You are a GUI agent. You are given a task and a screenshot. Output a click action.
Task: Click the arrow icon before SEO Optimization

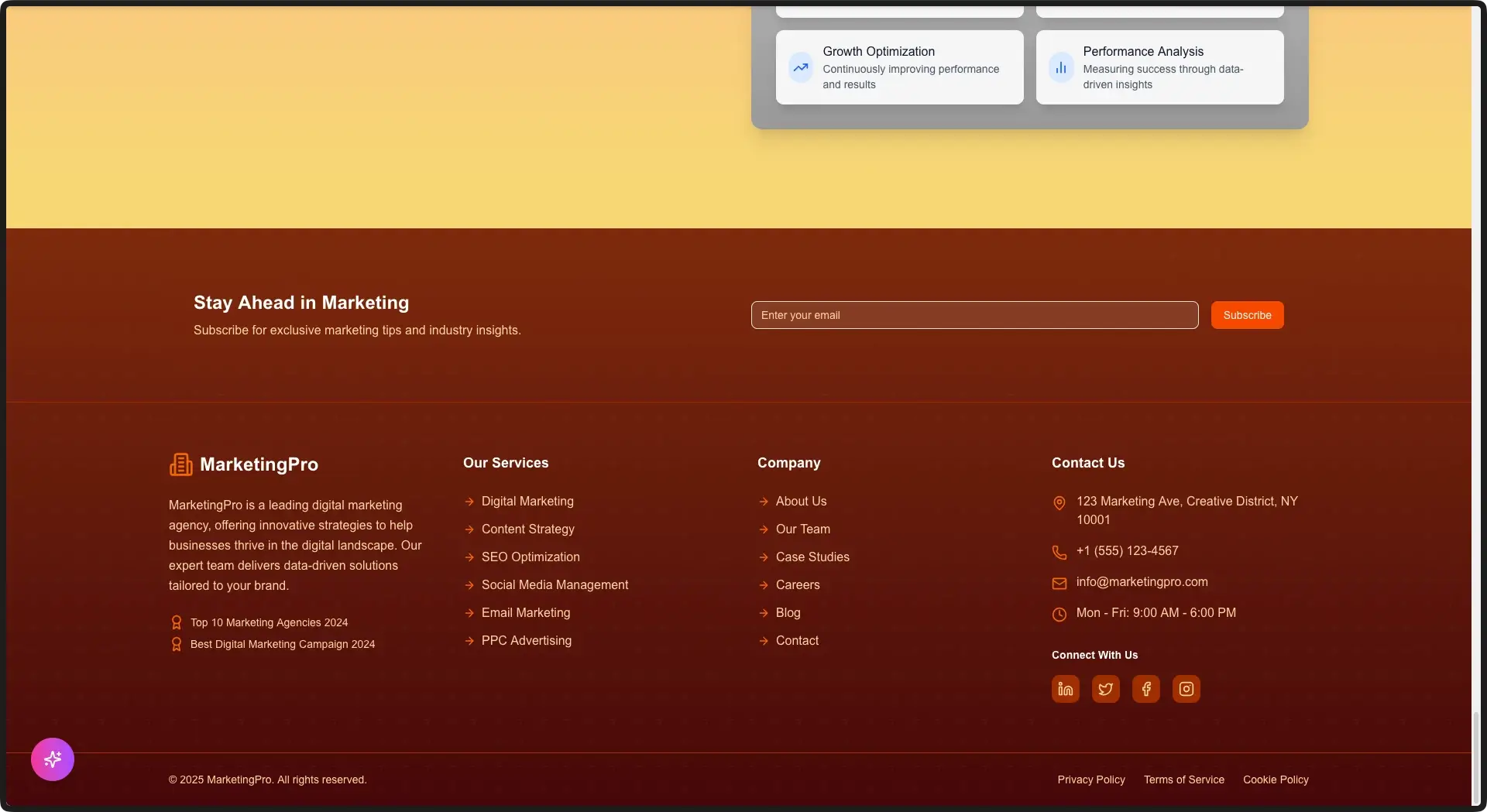click(x=469, y=557)
